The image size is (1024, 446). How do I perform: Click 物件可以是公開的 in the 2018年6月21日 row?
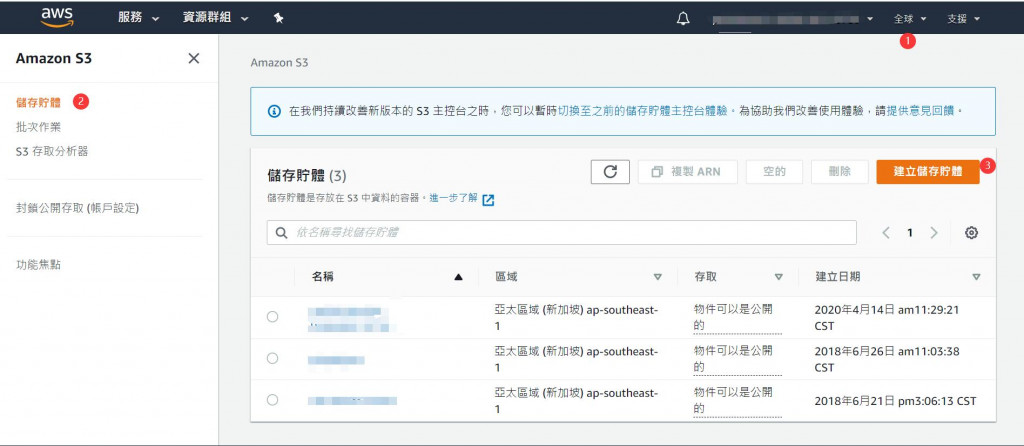[x=737, y=400]
